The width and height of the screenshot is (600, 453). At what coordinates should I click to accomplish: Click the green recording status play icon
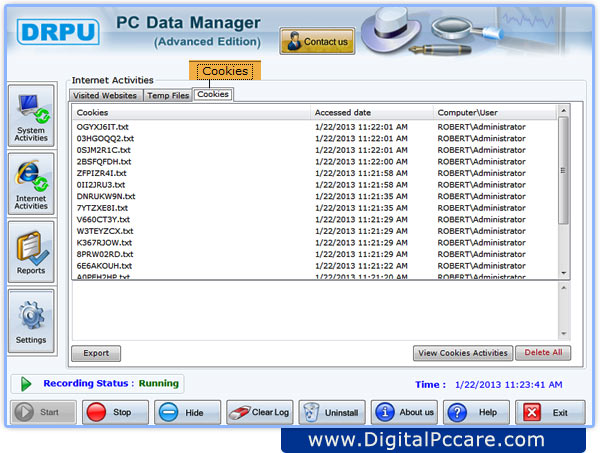tap(26, 384)
